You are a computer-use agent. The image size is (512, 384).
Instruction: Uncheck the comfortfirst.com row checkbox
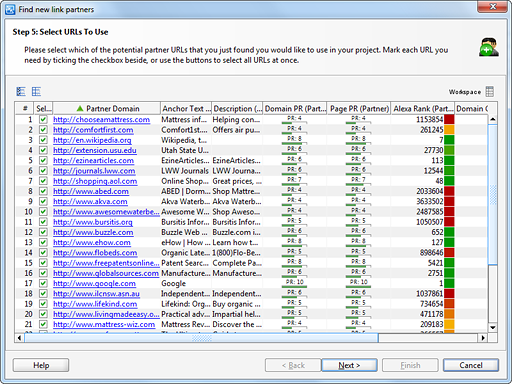[x=43, y=130]
